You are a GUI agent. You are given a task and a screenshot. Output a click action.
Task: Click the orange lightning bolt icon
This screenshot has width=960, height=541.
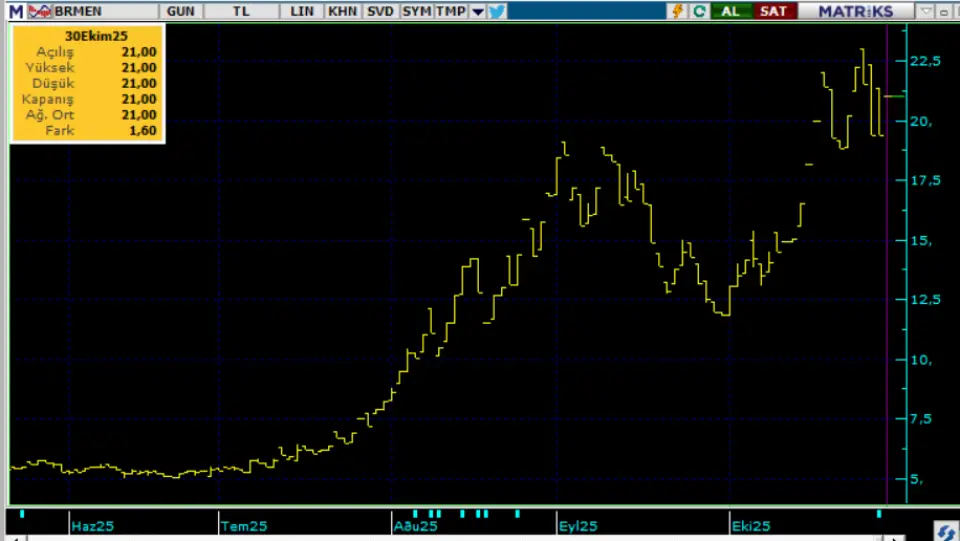tap(678, 11)
